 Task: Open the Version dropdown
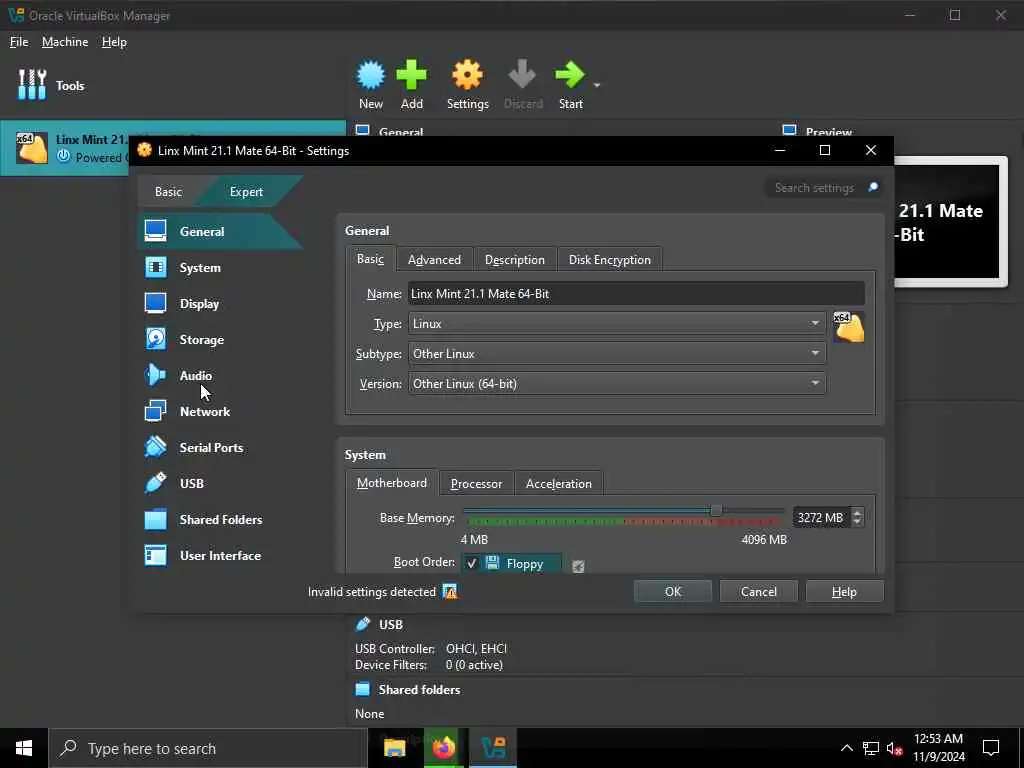[x=617, y=383]
